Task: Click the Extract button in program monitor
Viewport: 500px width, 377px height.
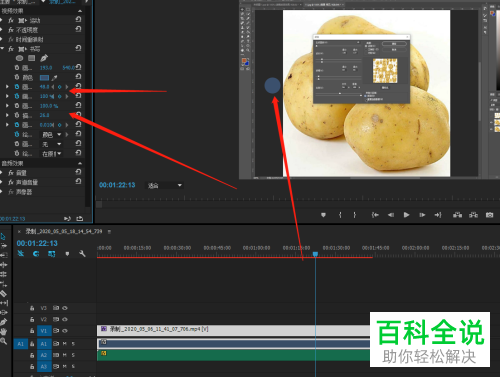Action: pos(473,215)
